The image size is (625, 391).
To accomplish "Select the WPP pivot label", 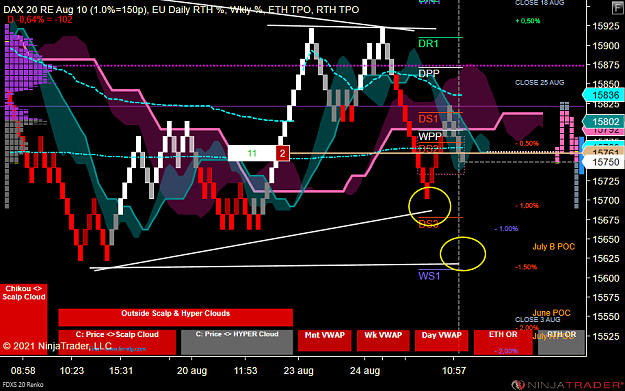I will point(430,136).
